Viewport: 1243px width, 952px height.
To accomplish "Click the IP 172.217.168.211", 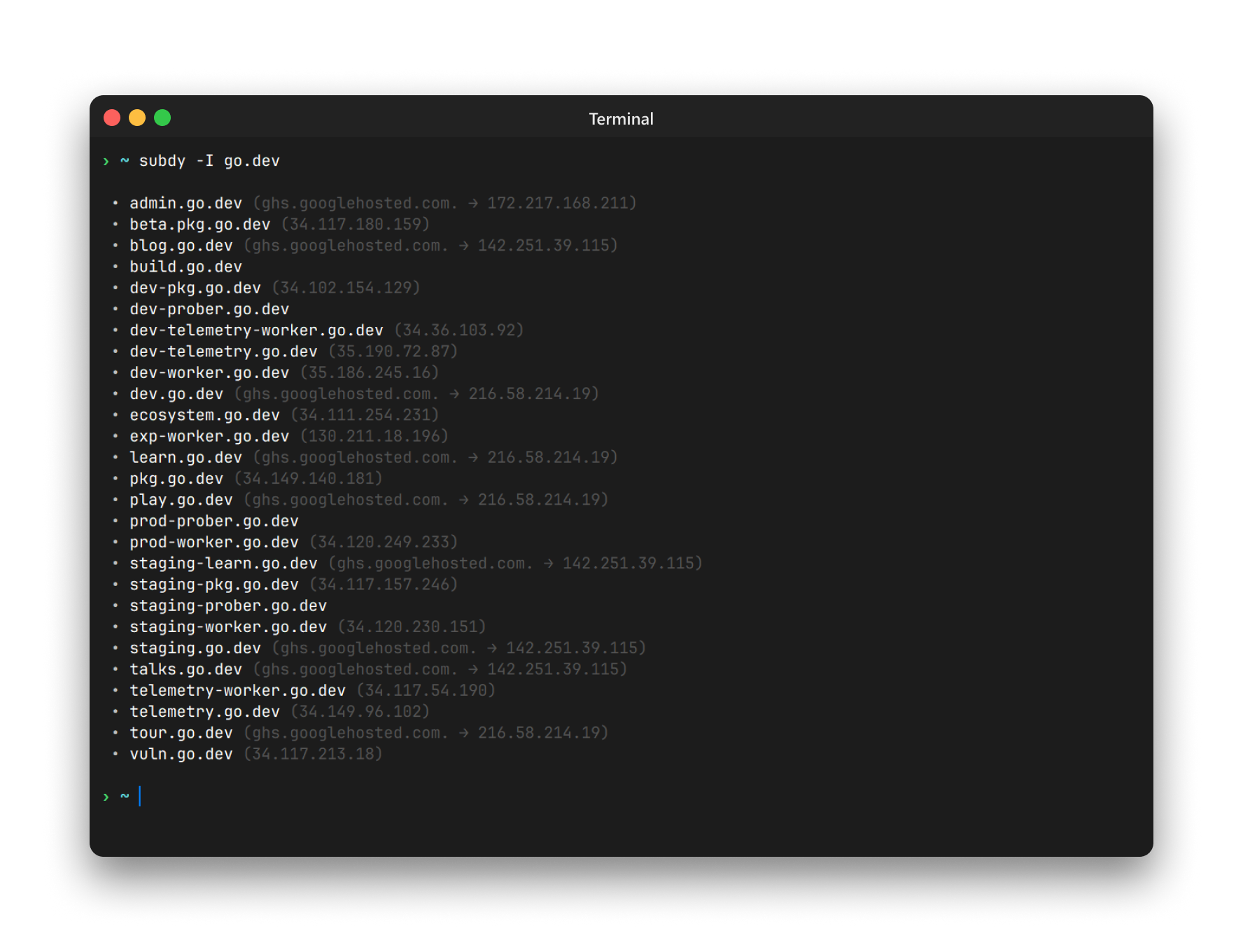I will coord(558,203).
